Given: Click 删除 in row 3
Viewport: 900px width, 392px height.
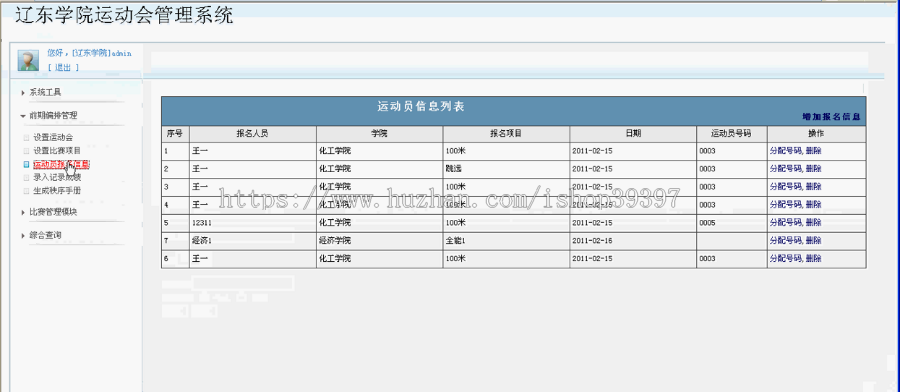Looking at the screenshot, I should point(813,187).
